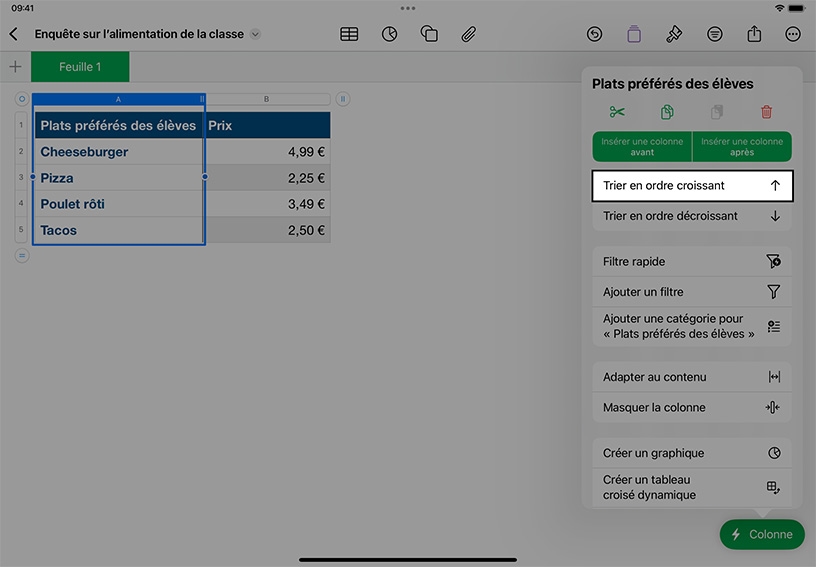Select column A header
816x567 pixels.
(119, 99)
